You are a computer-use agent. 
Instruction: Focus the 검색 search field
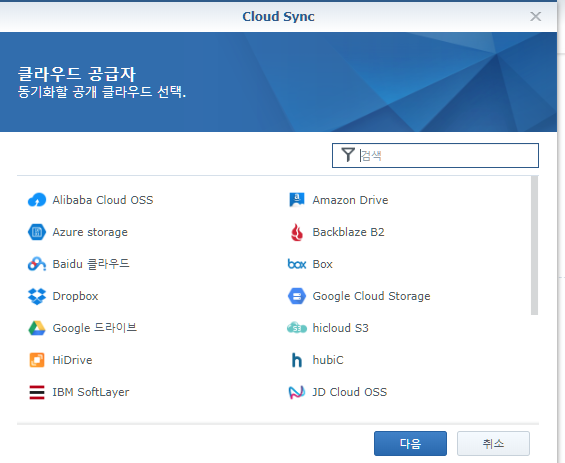pos(435,155)
